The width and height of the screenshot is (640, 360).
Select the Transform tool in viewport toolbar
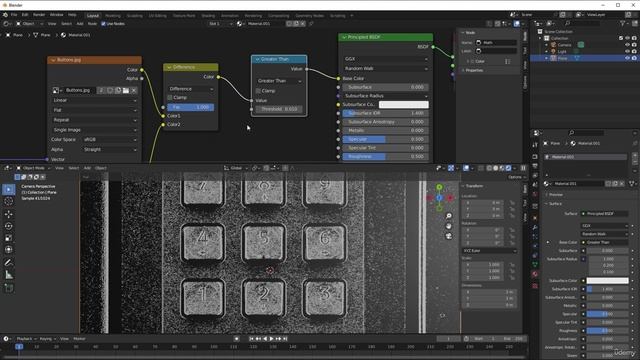coord(9,250)
